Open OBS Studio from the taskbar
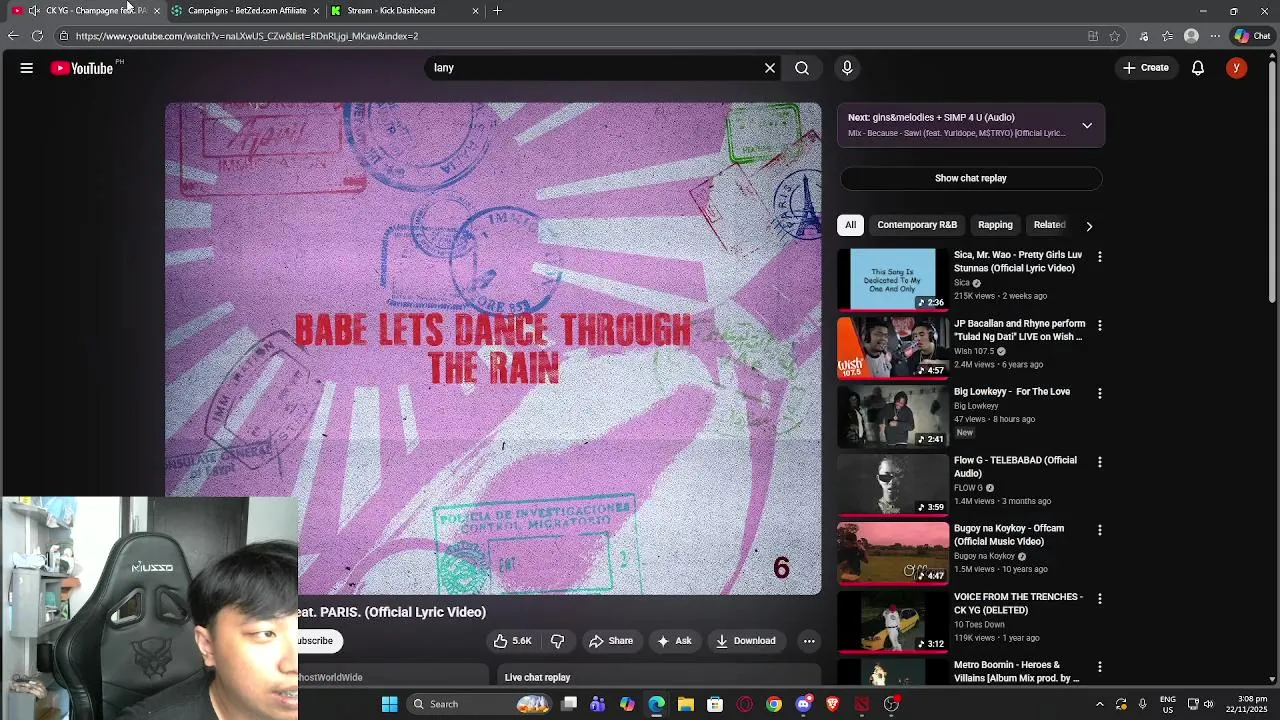 tap(891, 704)
